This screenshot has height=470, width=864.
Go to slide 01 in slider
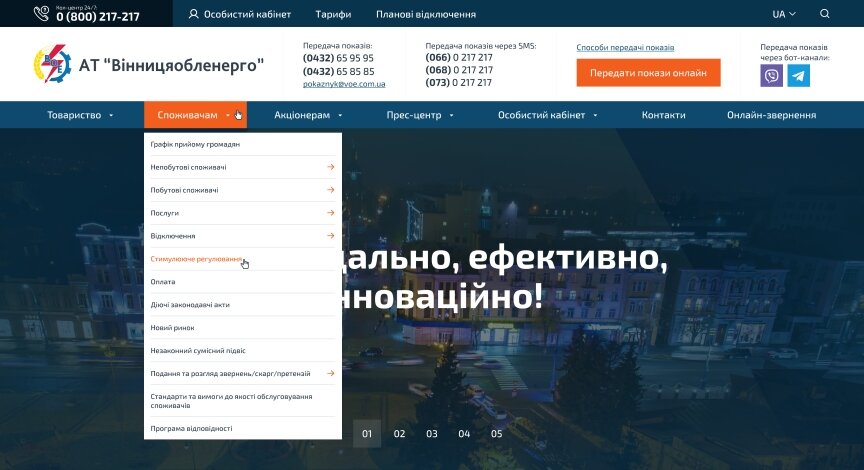point(367,434)
